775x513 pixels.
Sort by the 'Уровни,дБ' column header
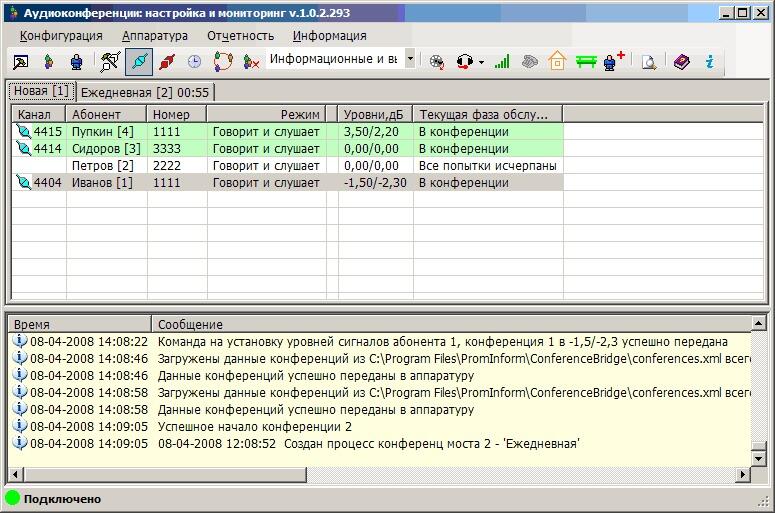point(375,114)
